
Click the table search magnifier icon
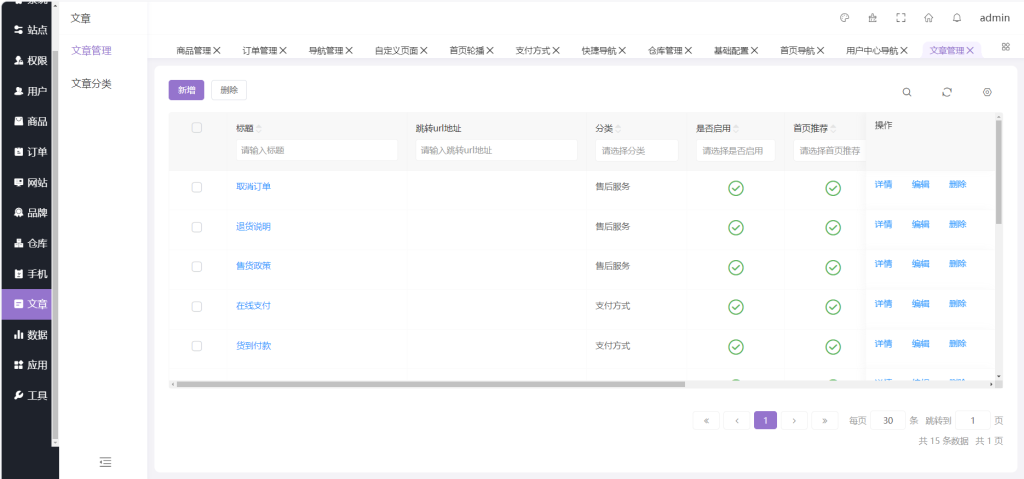click(x=907, y=92)
